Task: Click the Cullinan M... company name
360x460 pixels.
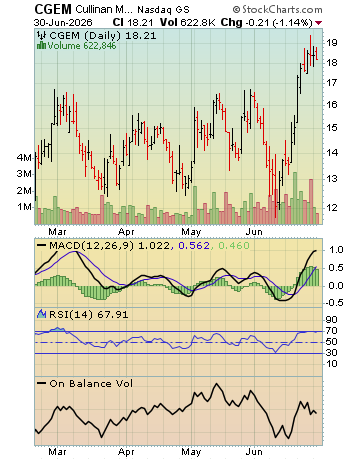Action: pyautogui.click(x=104, y=9)
